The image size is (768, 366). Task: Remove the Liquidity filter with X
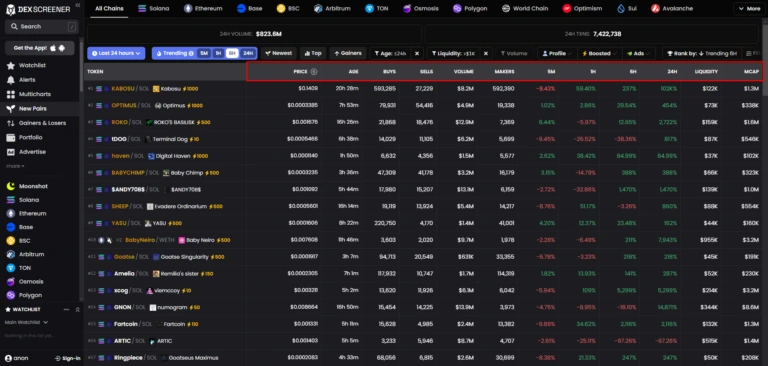tap(486, 53)
